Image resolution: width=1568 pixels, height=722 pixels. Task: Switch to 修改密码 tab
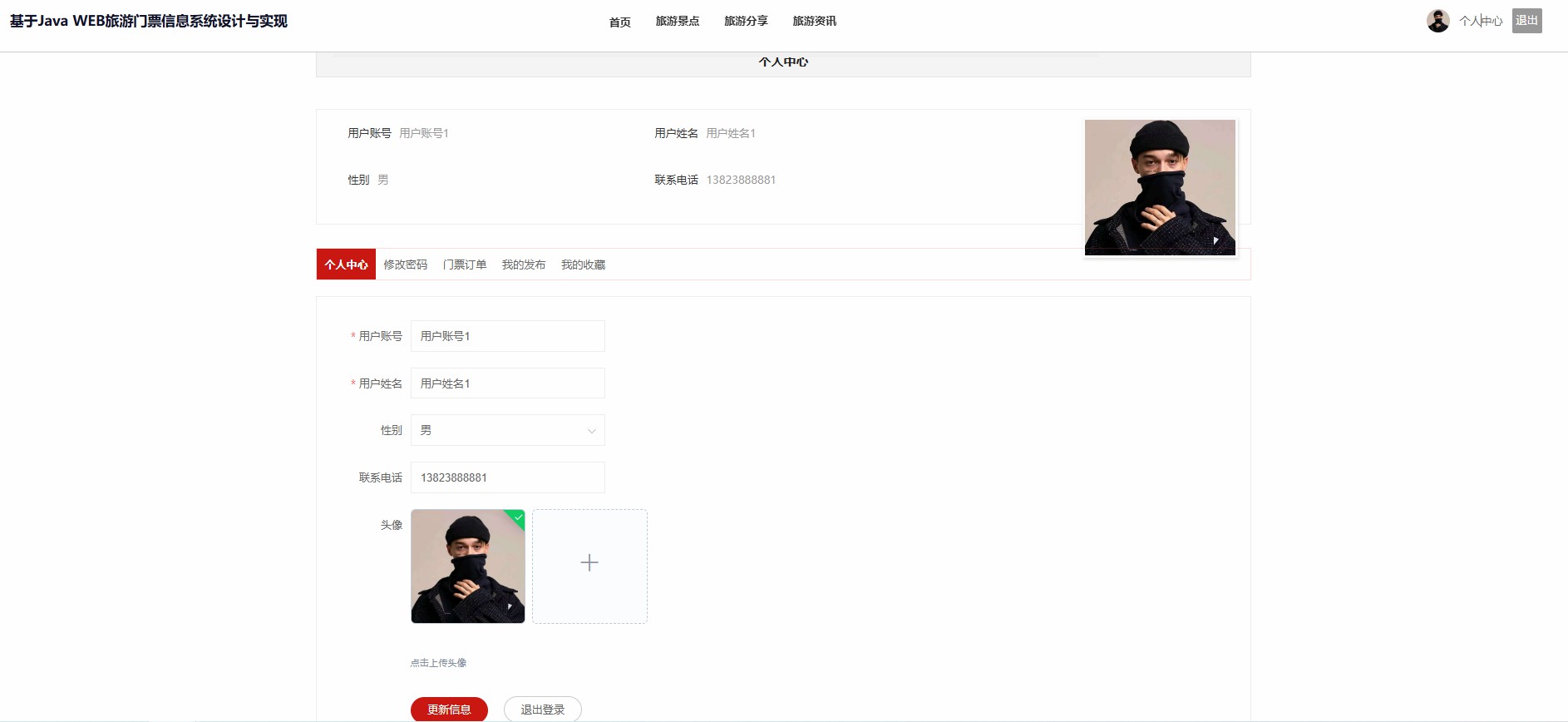(405, 265)
